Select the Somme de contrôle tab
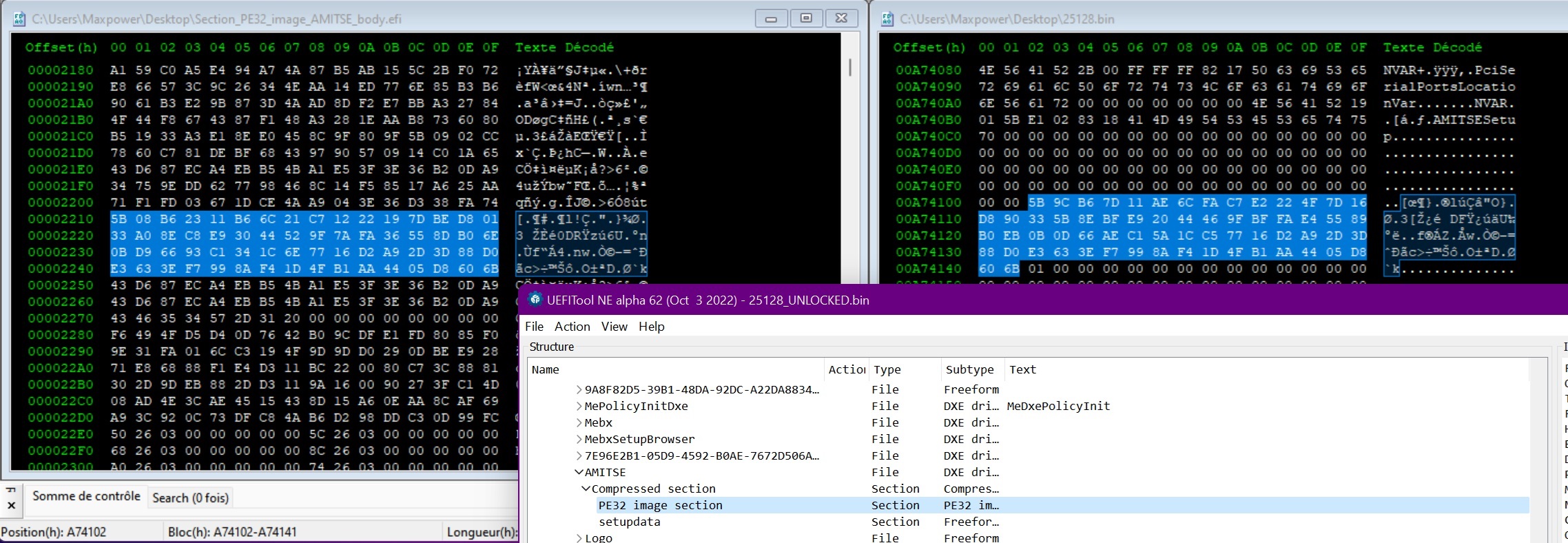Screen dimensions: 1568x543 (x=86, y=496)
